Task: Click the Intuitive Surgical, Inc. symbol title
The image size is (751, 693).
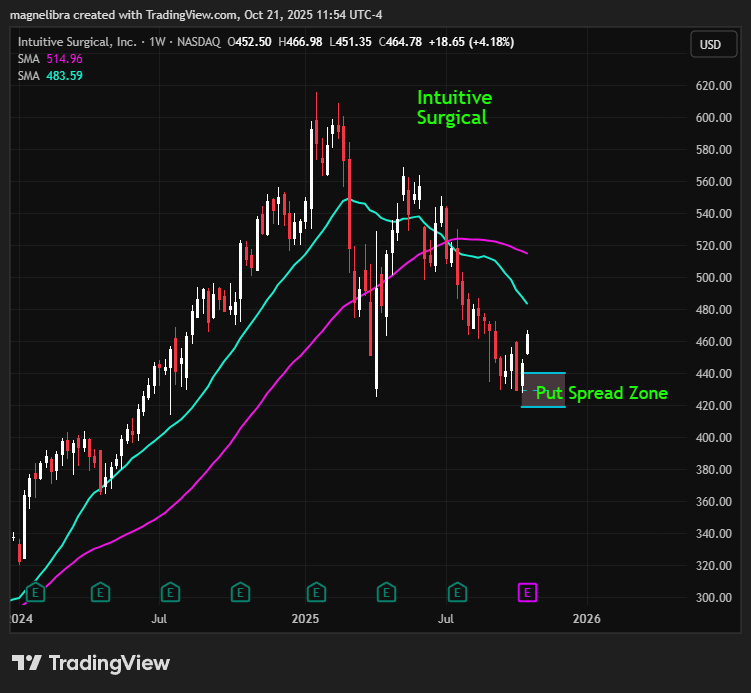Action: tap(77, 42)
